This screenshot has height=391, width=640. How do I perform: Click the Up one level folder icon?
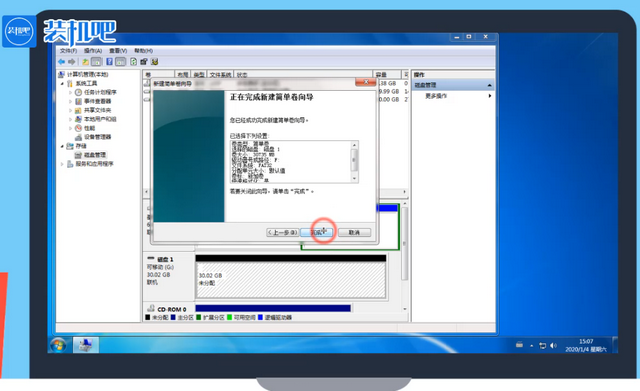pyautogui.click(x=85, y=62)
